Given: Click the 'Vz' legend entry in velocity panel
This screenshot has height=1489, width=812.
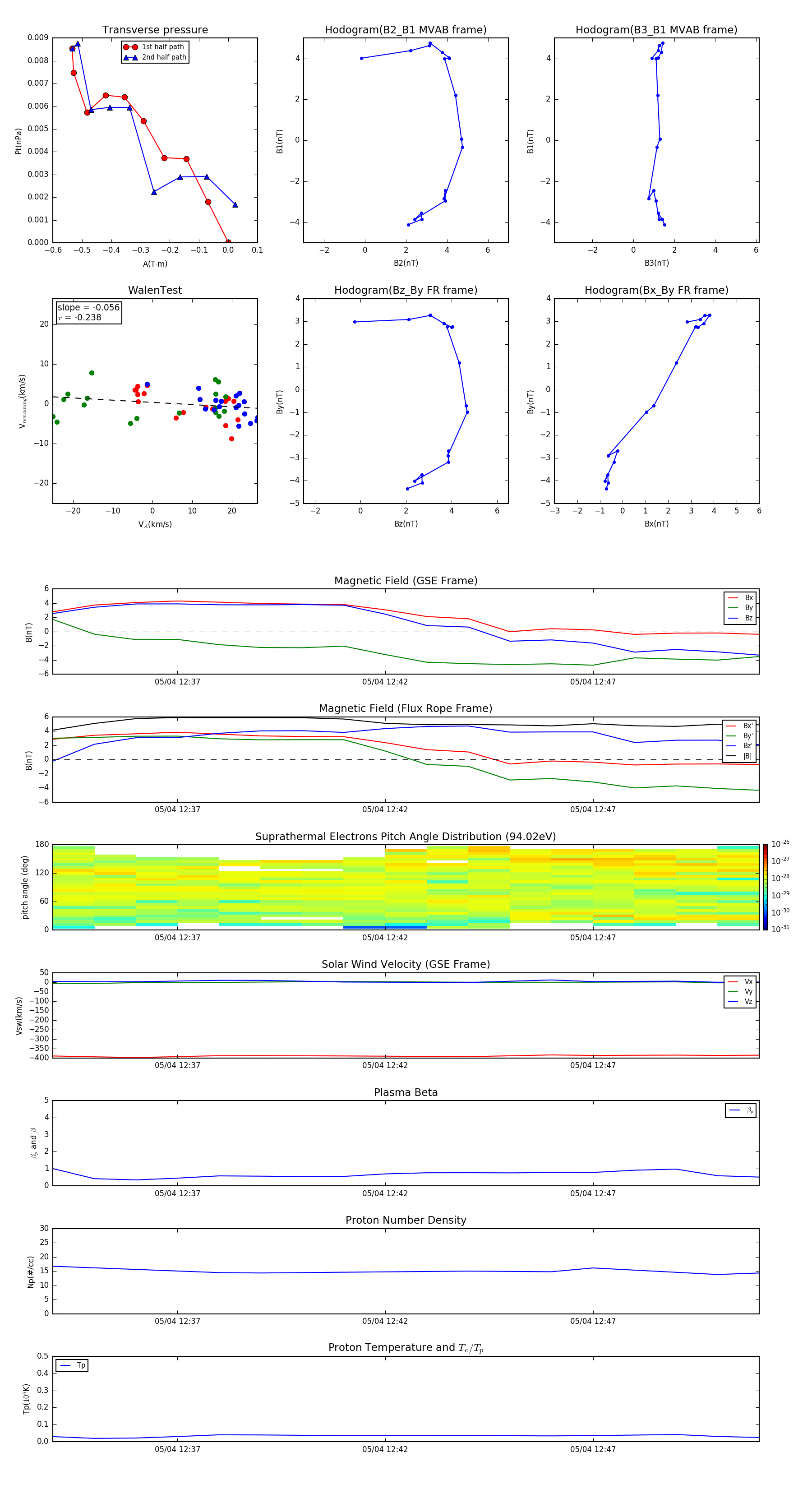Looking at the screenshot, I should coord(740,1002).
